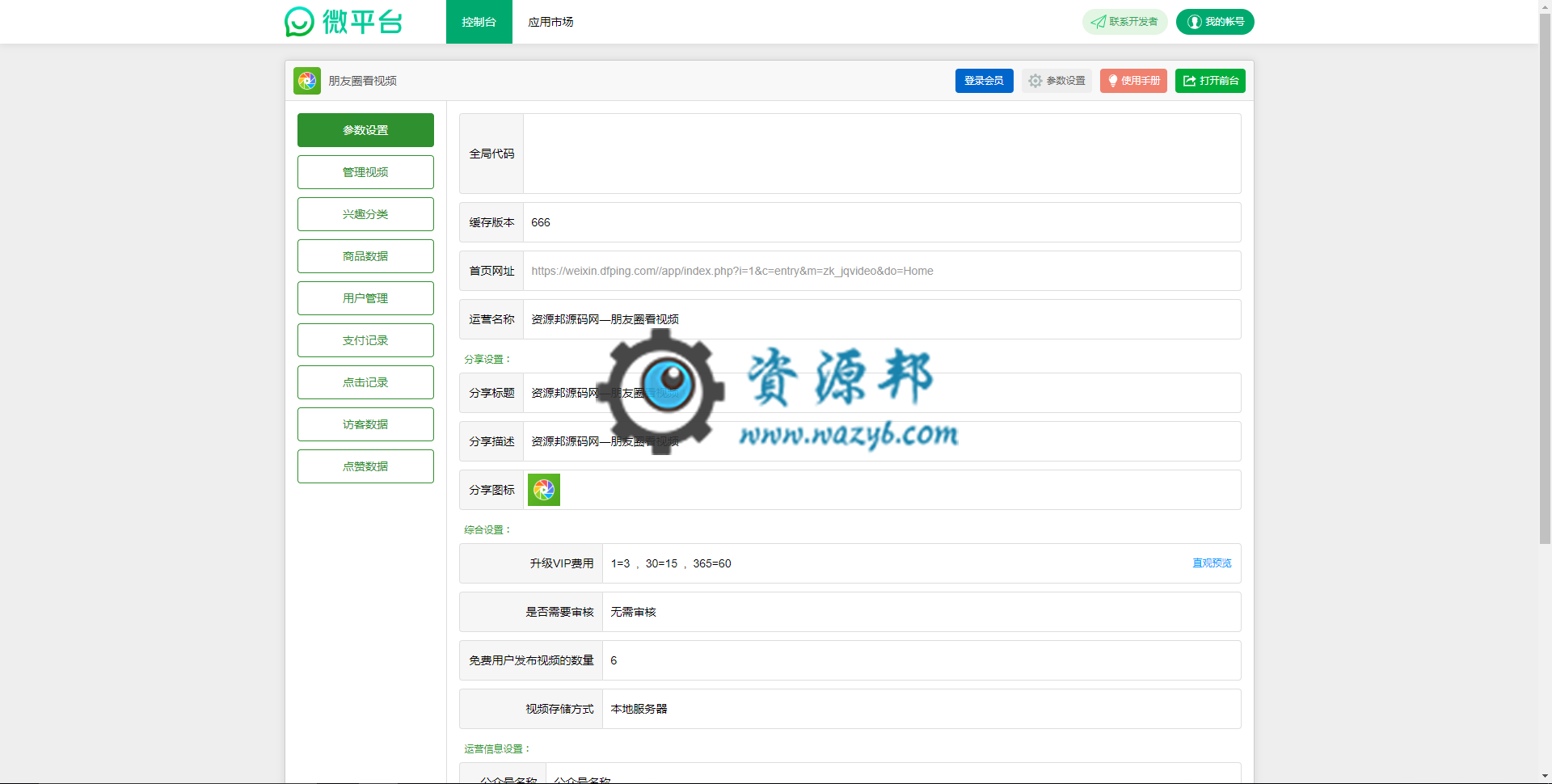Click the 升级VIP费用 input field
The image size is (1552, 784).
click(893, 563)
